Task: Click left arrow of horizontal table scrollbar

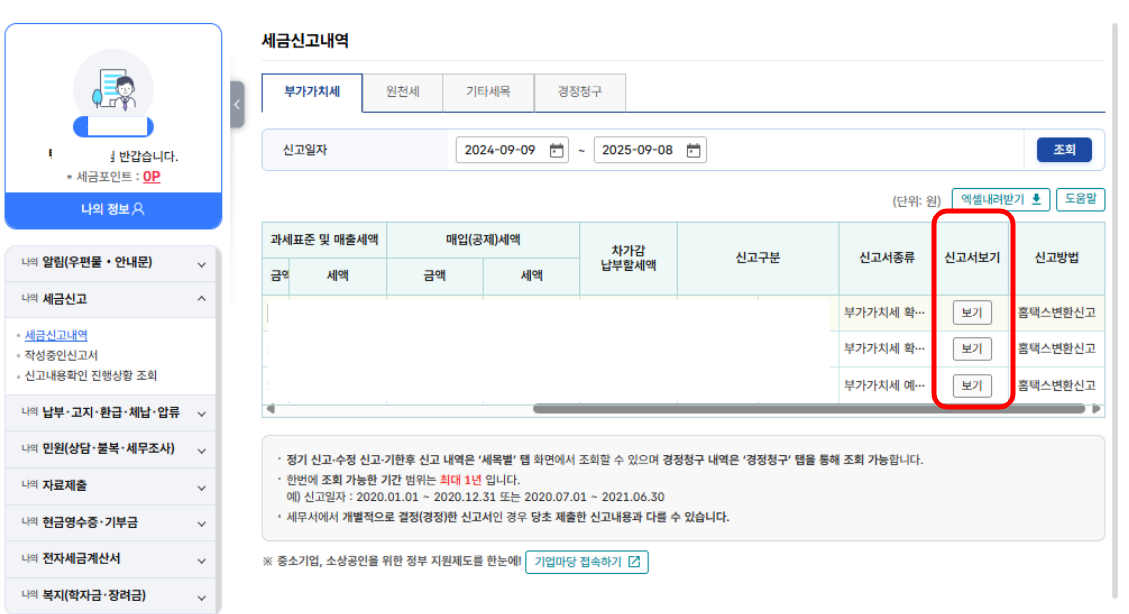Action: tap(269, 409)
